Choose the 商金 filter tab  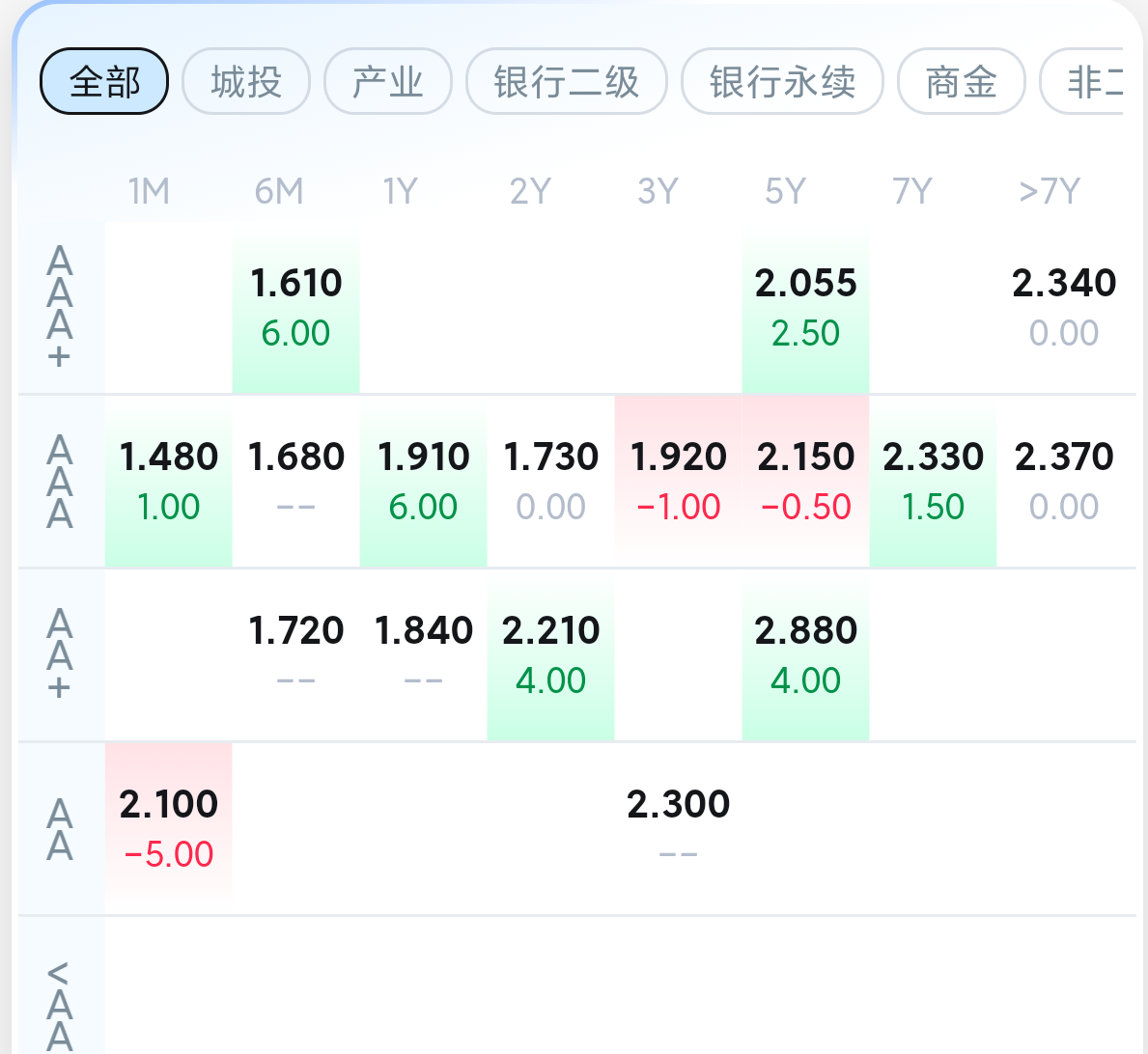(961, 81)
